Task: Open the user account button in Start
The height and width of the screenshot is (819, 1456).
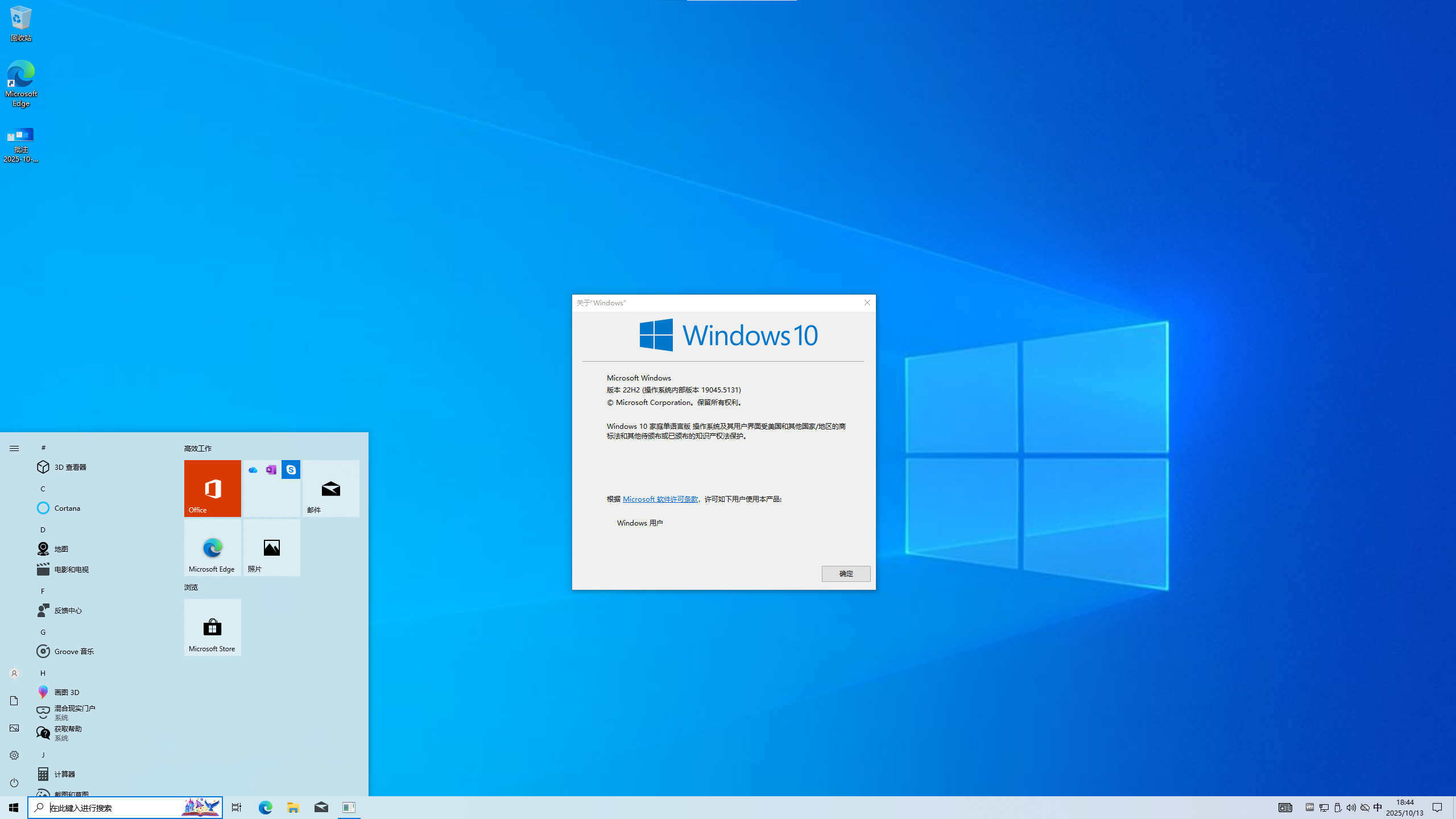Action: click(14, 673)
